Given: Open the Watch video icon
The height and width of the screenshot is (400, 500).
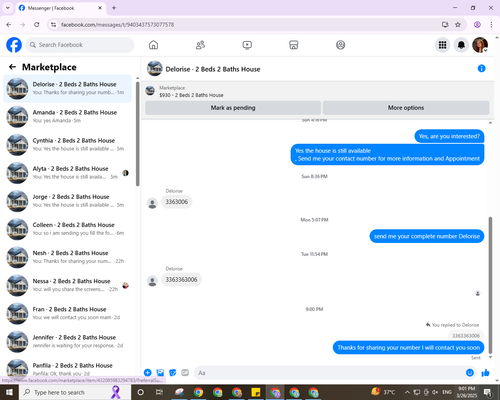Looking at the screenshot, I should [x=247, y=45].
